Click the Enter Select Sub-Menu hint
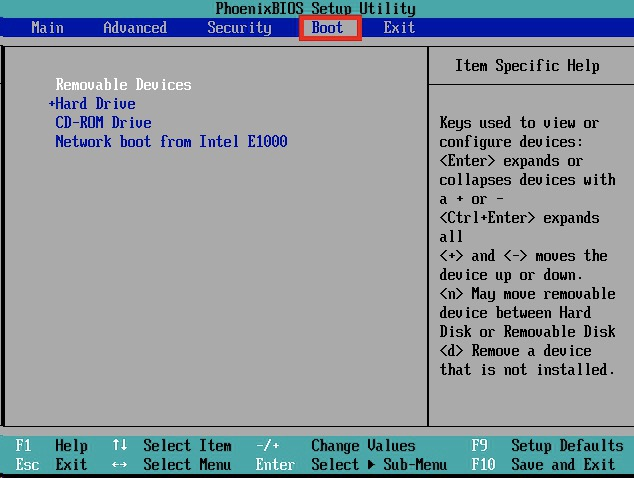The width and height of the screenshot is (634, 478). pos(351,464)
